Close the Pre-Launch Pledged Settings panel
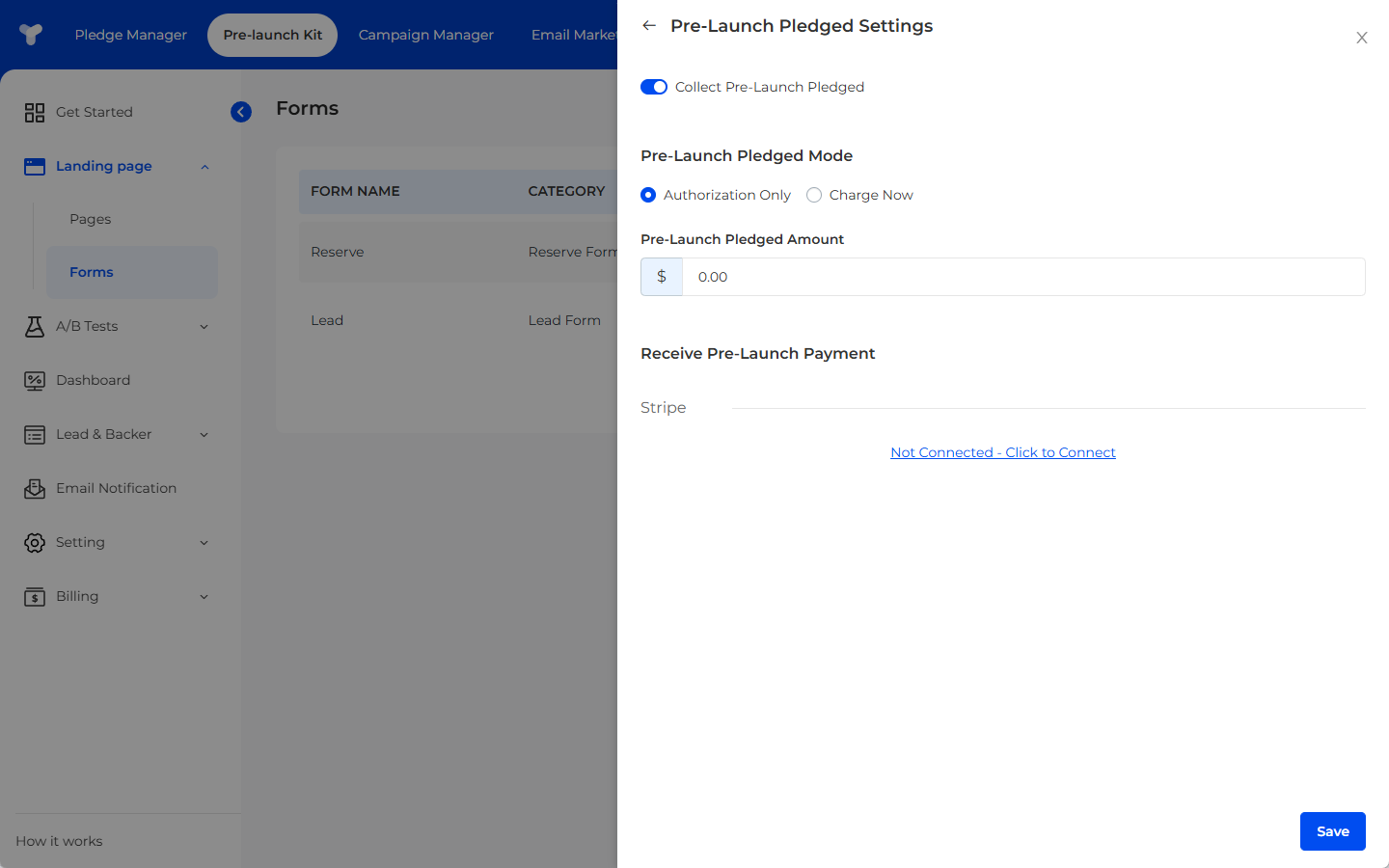The width and height of the screenshot is (1389, 868). click(1361, 38)
